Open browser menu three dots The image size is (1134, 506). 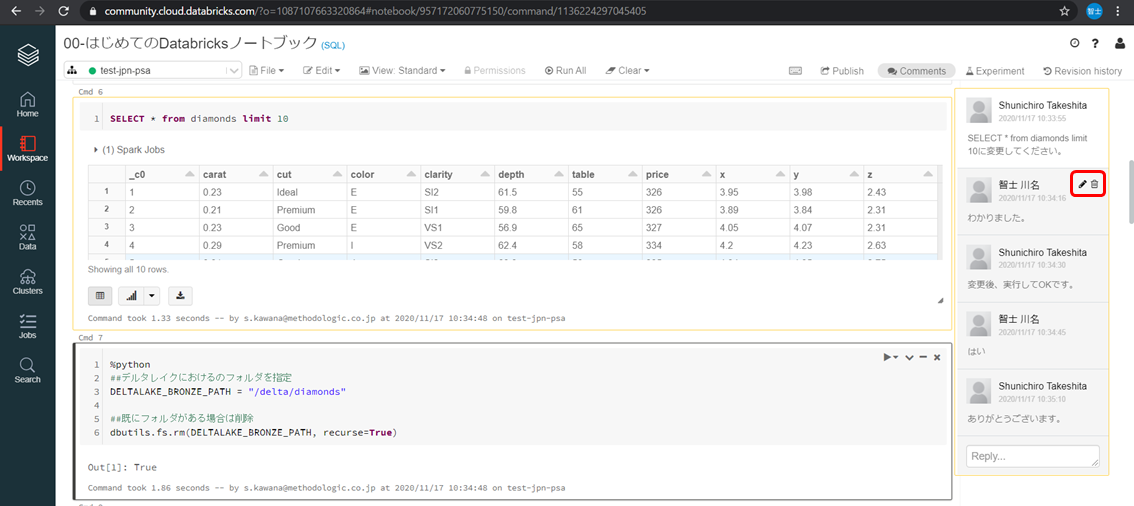point(1120,12)
